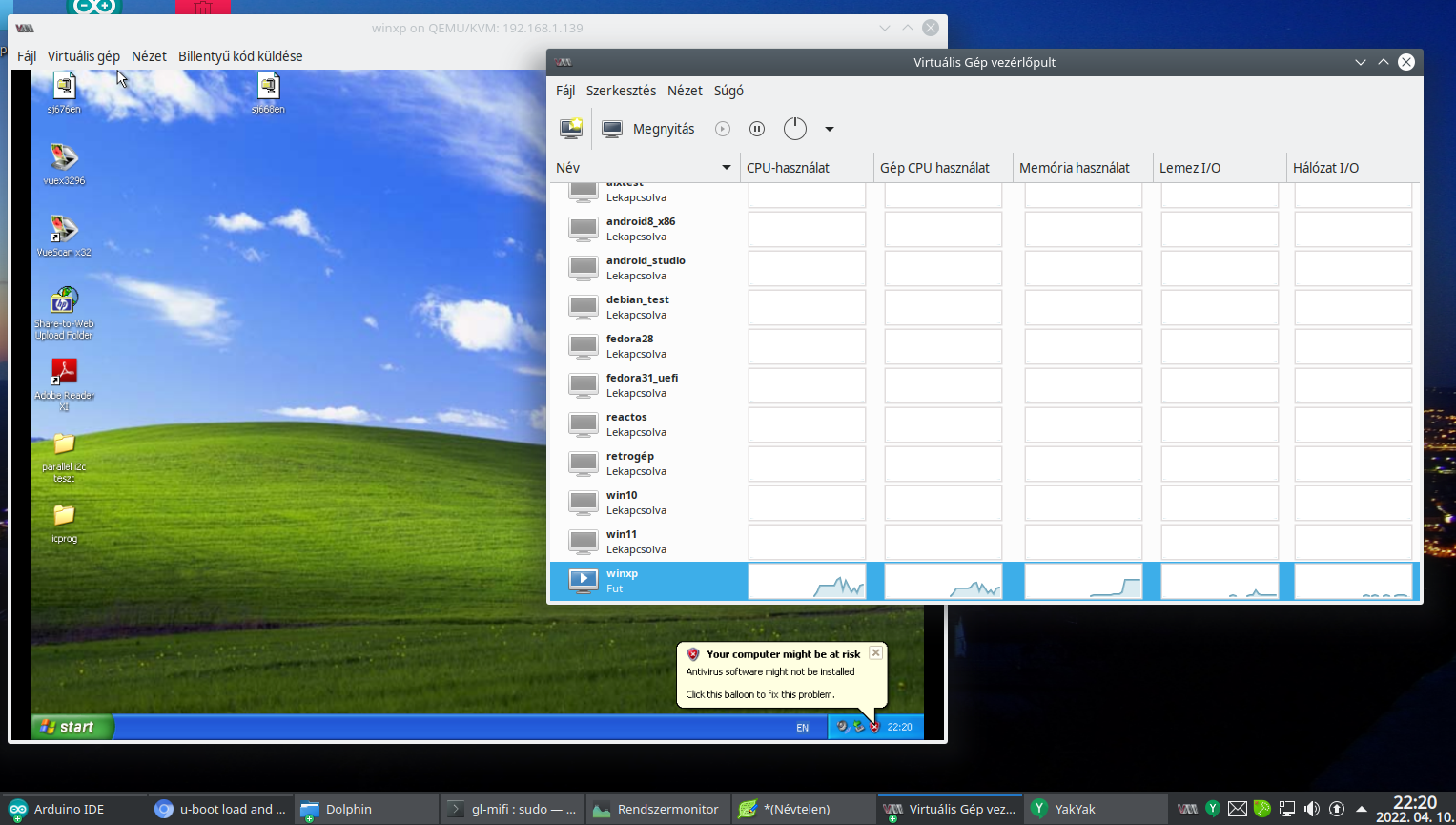Image resolution: width=1456 pixels, height=825 pixels.
Task: Click the winxp CPU usage graph
Action: pyautogui.click(x=807, y=581)
